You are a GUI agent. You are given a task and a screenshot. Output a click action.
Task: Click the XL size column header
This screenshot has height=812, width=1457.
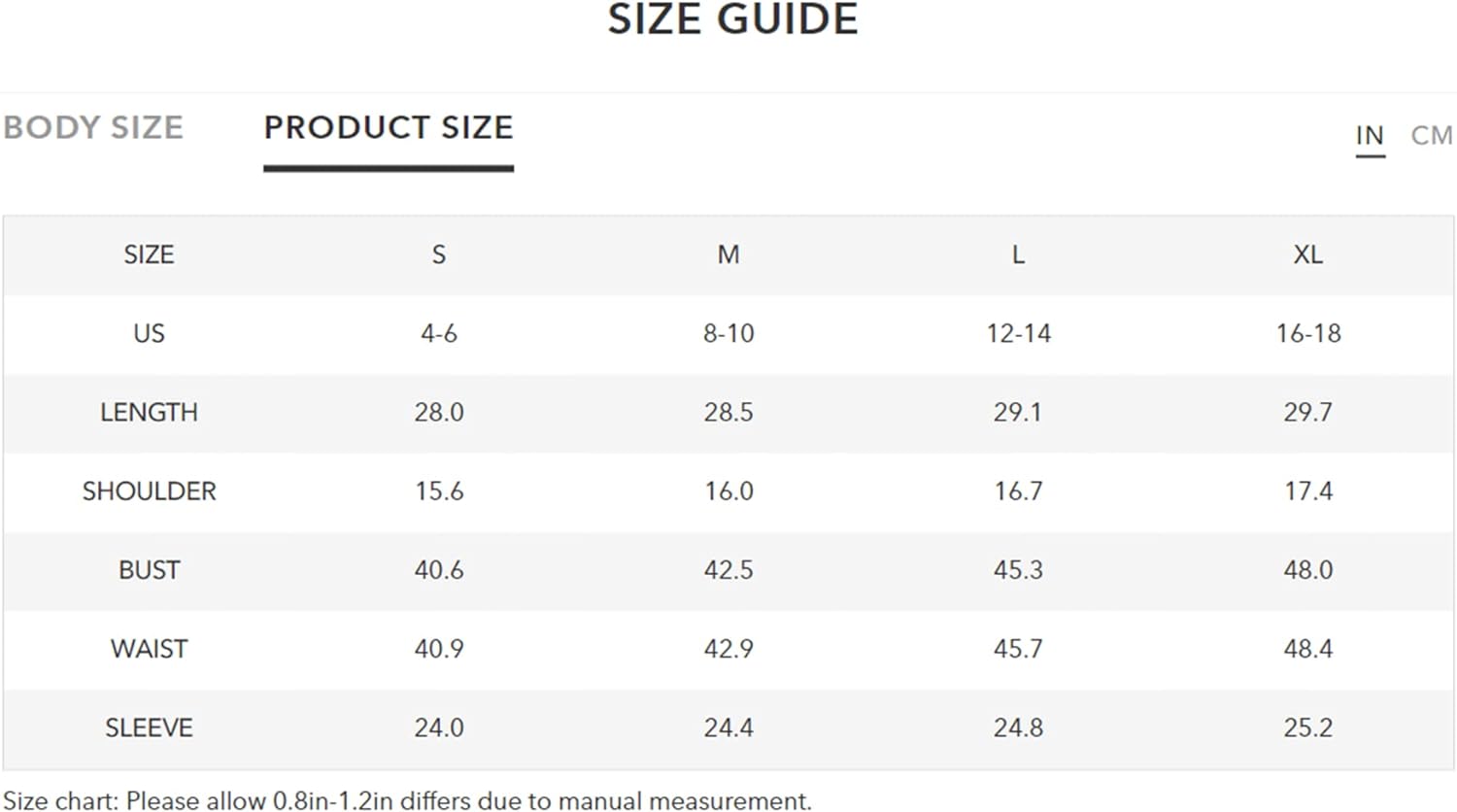(x=1307, y=254)
